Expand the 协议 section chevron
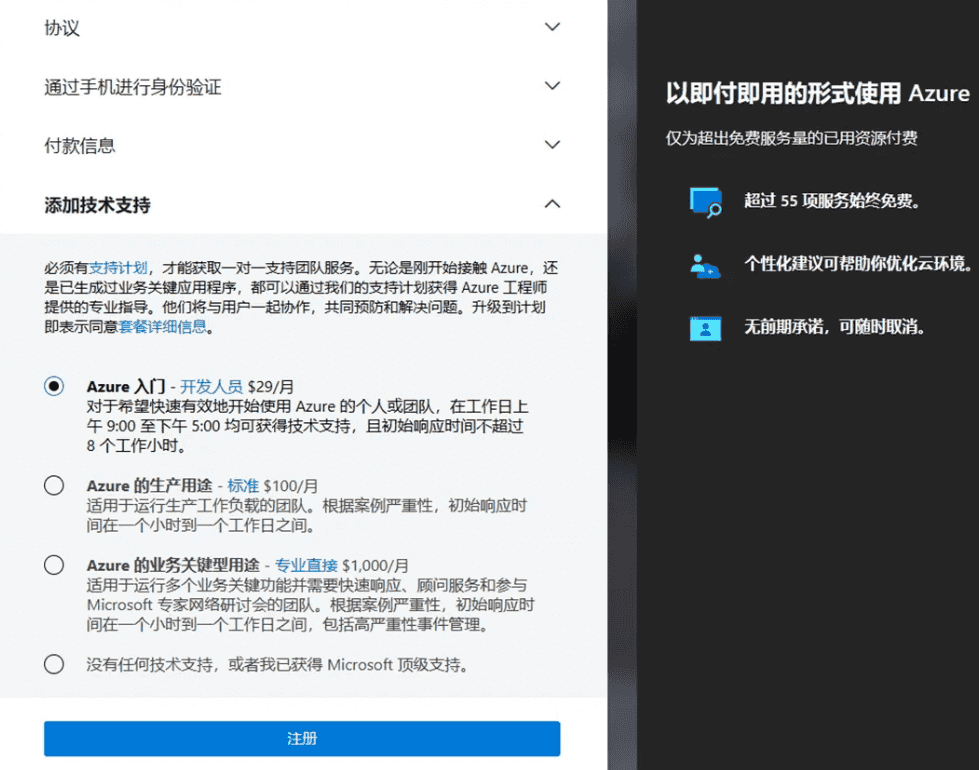 coord(552,27)
